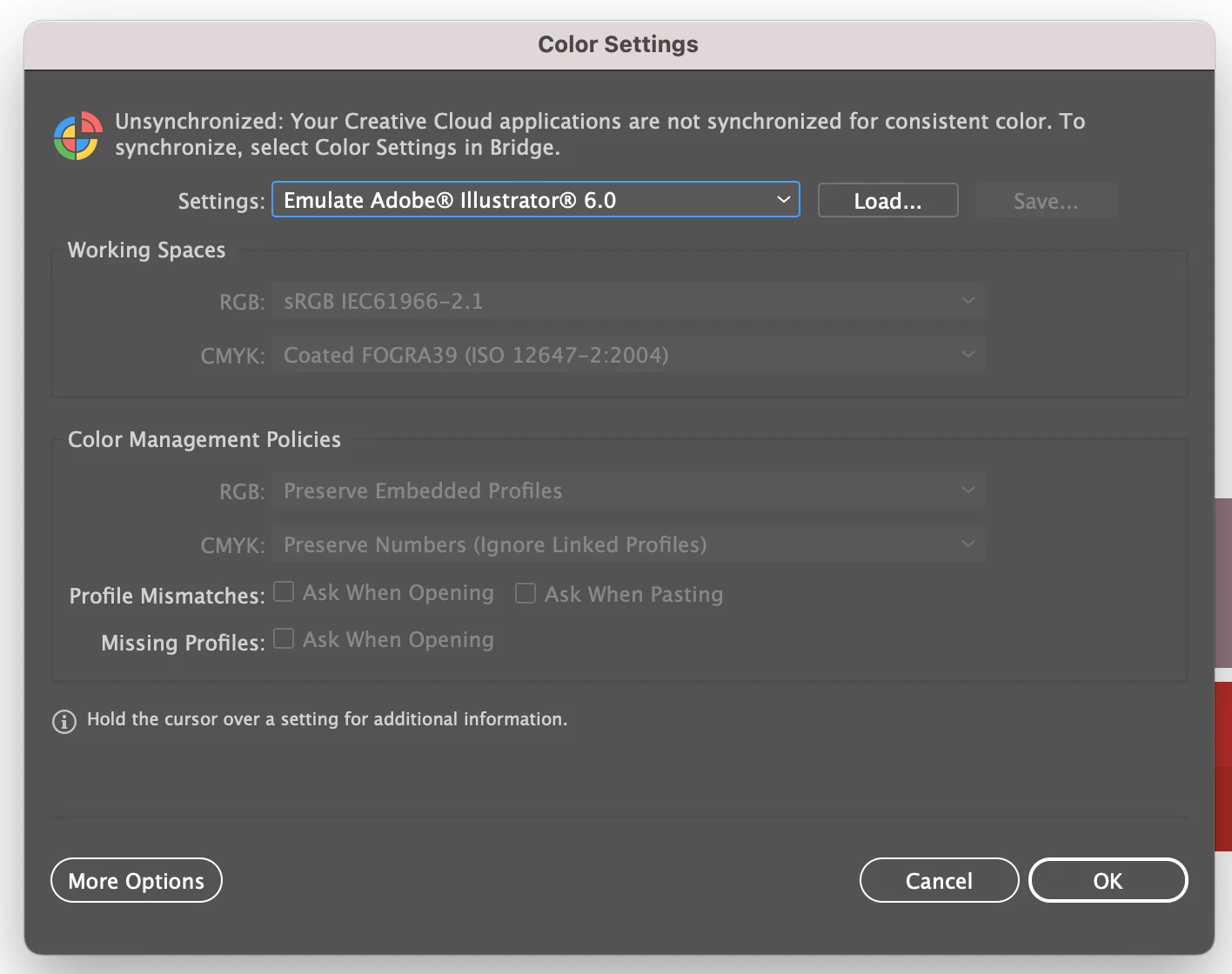The width and height of the screenshot is (1232, 974).
Task: Click the Color Management Policies heading
Action: [204, 439]
